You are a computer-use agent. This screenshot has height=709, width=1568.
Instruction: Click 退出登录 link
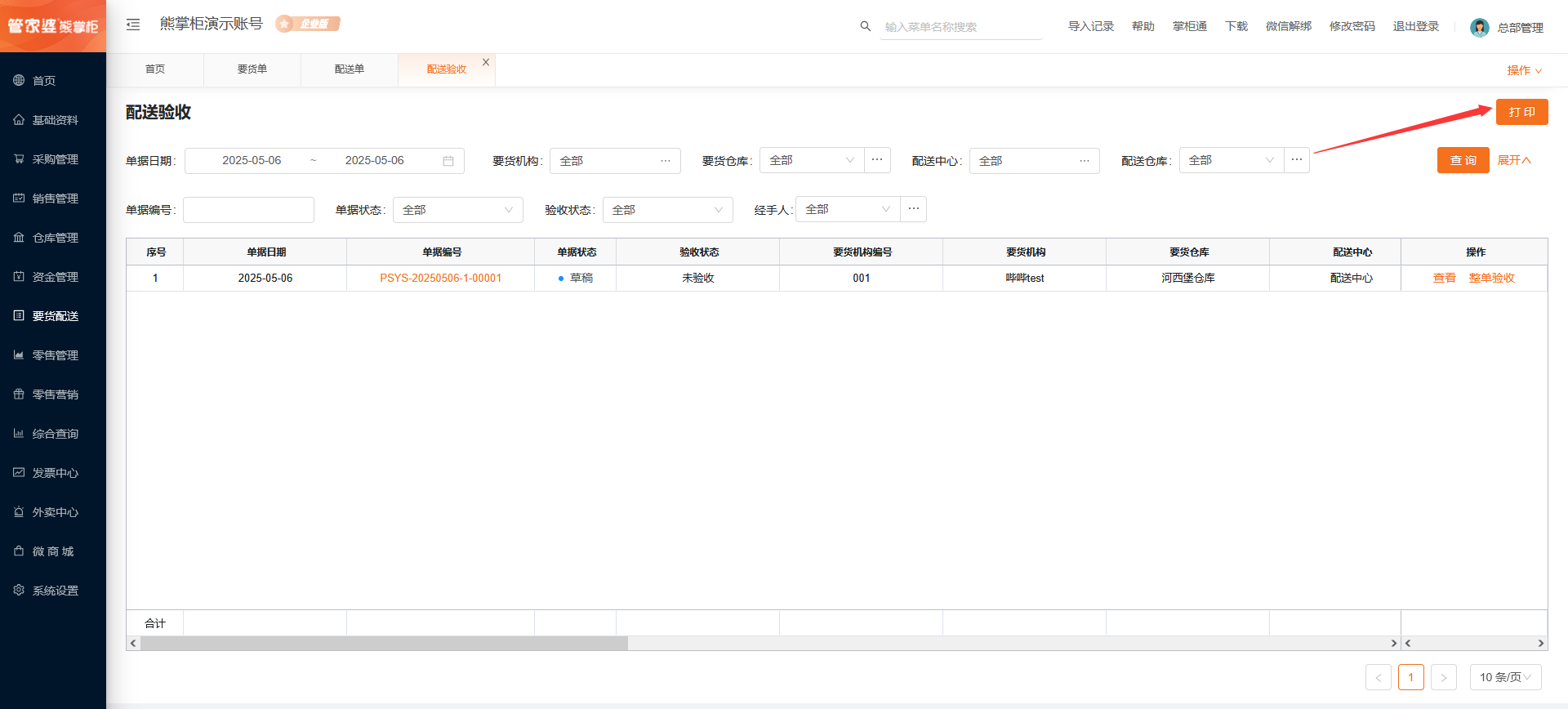click(1416, 26)
